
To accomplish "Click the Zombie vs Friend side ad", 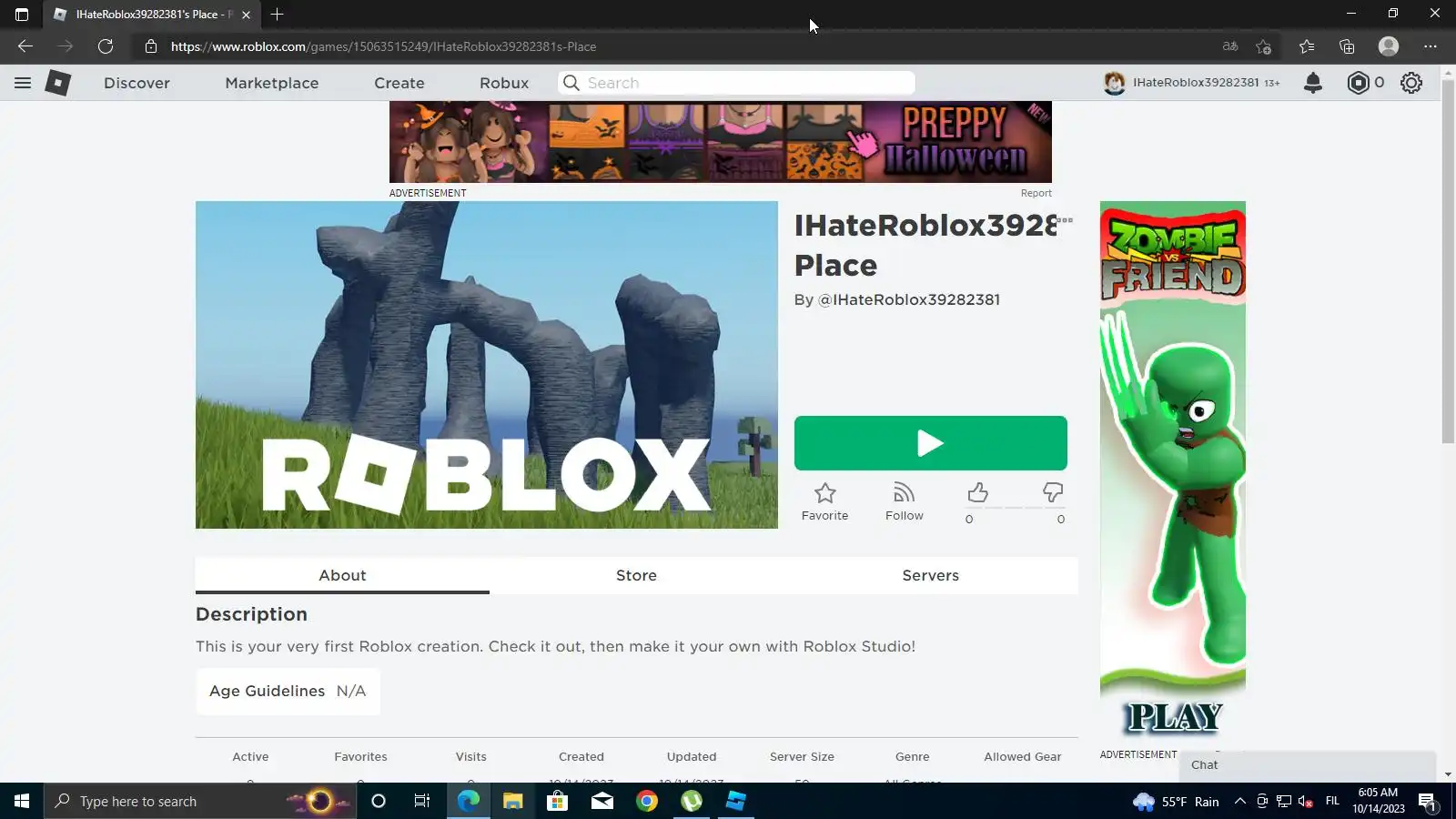I will coord(1173,474).
